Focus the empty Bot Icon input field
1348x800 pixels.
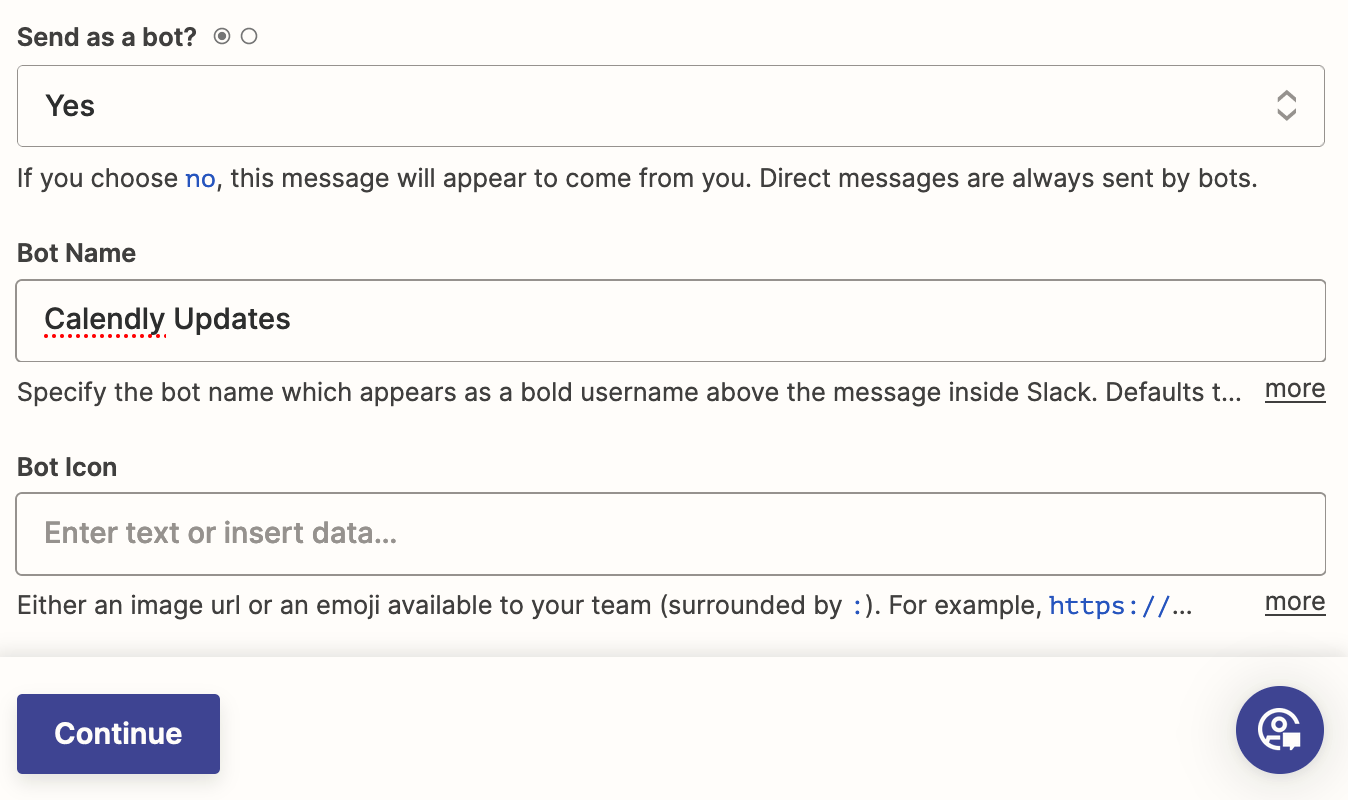[x=671, y=534]
